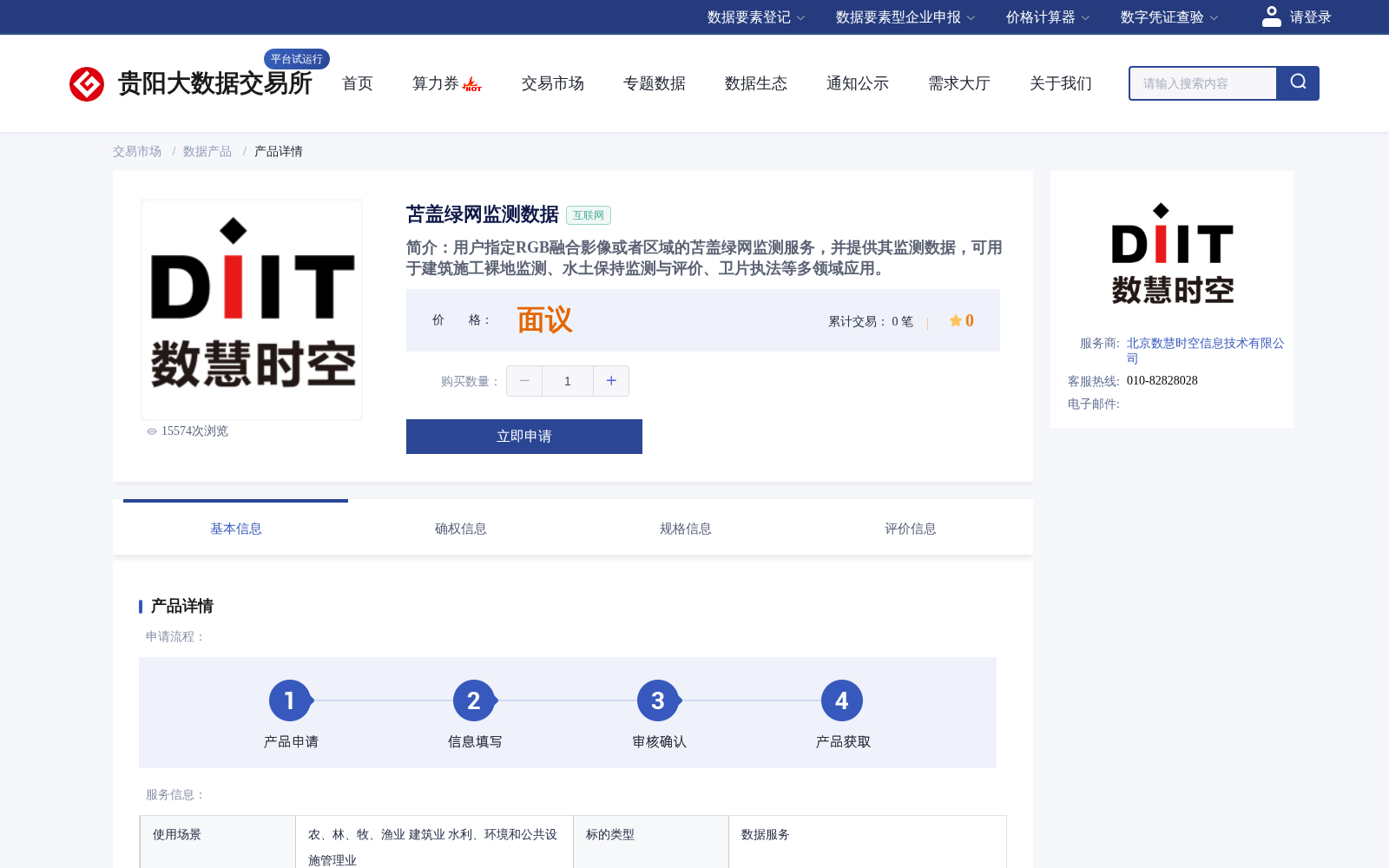Click the DIIT provider logo in sidebar

[x=1172, y=253]
